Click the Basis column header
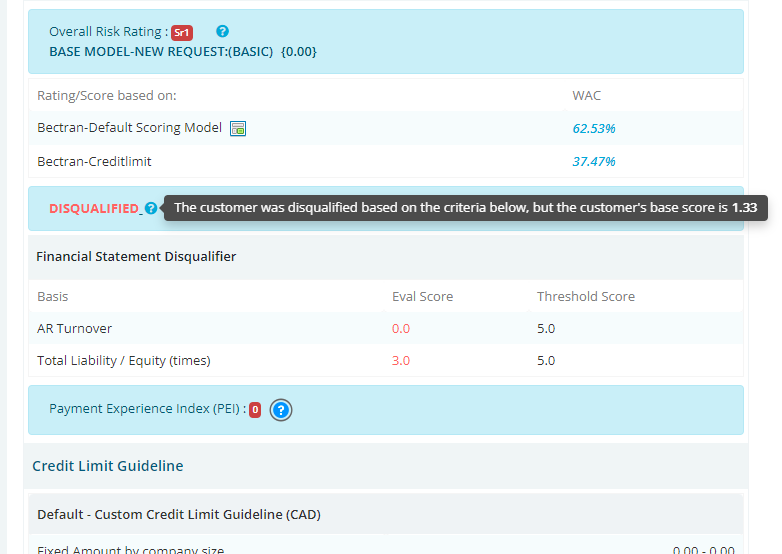The image size is (782, 554). [x=53, y=297]
